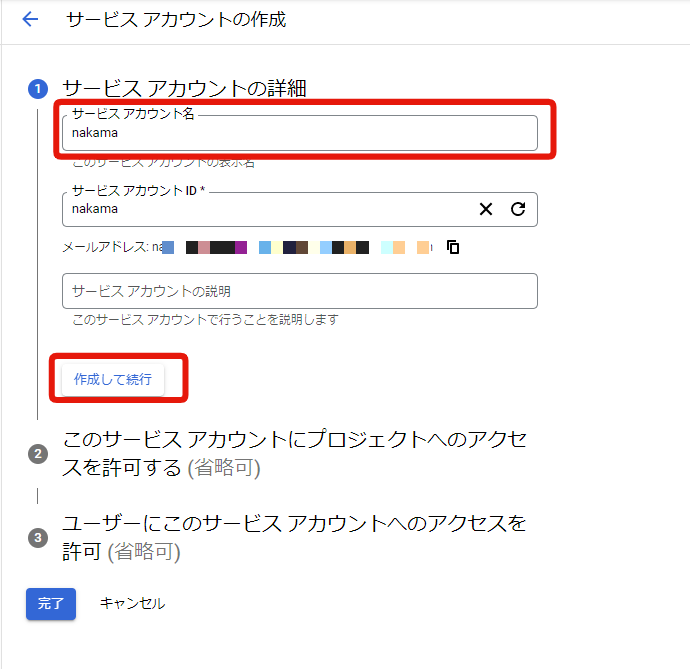This screenshot has height=669, width=690.
Task: Select step 1 サービス アカウントの詳細 heading
Action: [184, 88]
